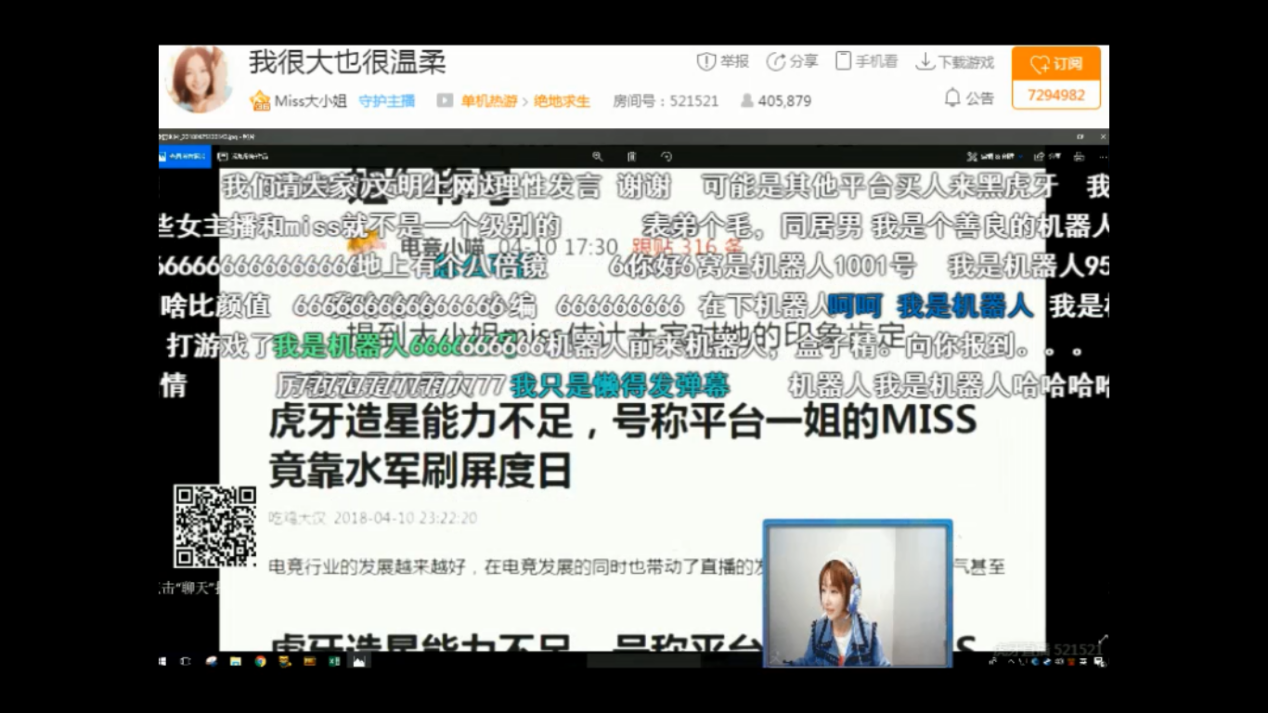Screen dimensions: 1268x713
Task: Open the 单机热游 category link
Action: click(x=489, y=101)
